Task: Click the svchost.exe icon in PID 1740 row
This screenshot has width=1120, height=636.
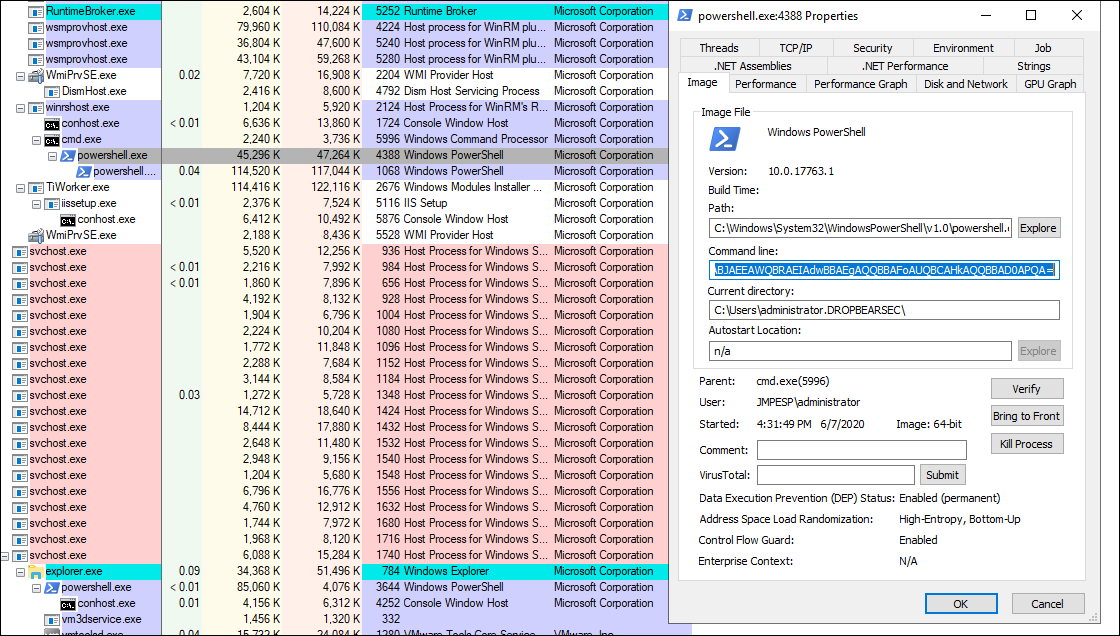Action: [20, 555]
